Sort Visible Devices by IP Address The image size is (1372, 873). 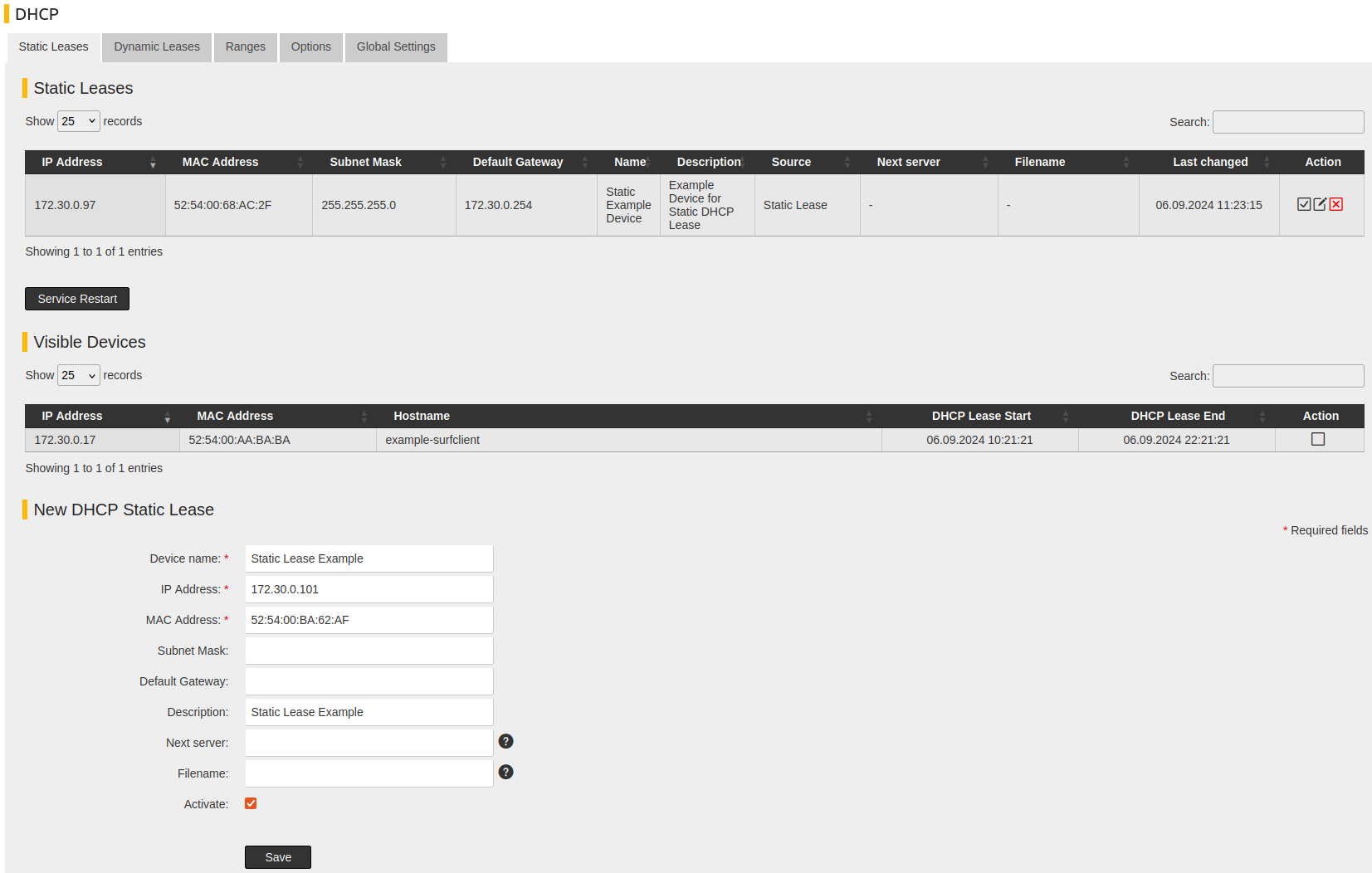point(102,416)
